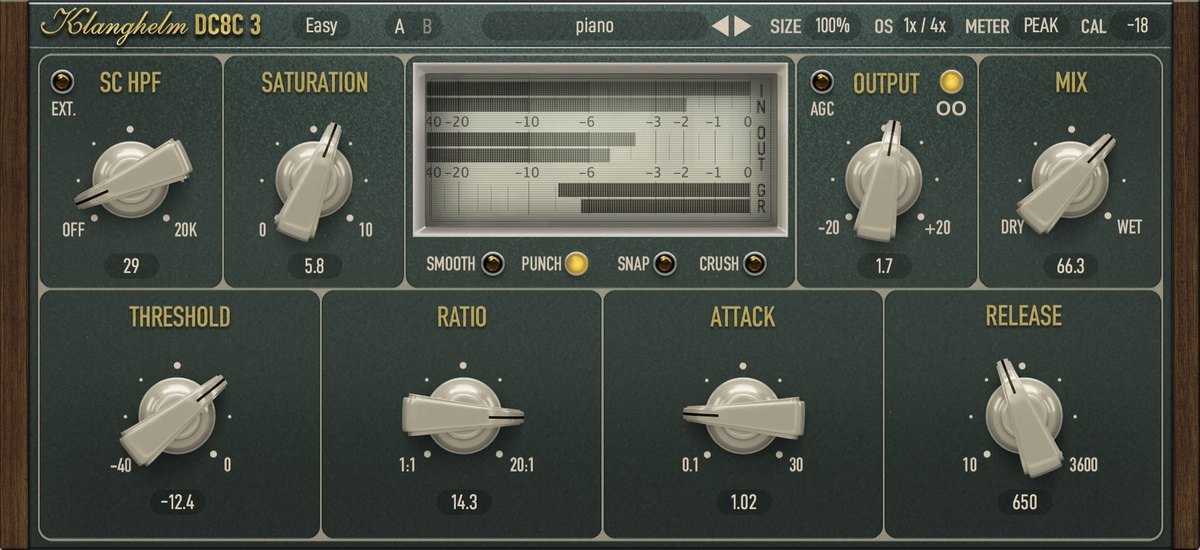Screen dimensions: 1200x550
Task: Toggle the EXT. sidechain LED
Action: (x=64, y=81)
